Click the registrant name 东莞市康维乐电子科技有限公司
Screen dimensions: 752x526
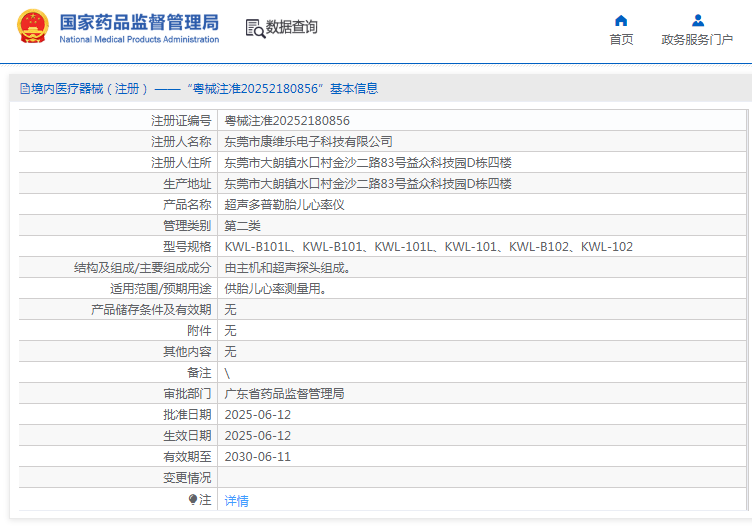pyautogui.click(x=308, y=142)
